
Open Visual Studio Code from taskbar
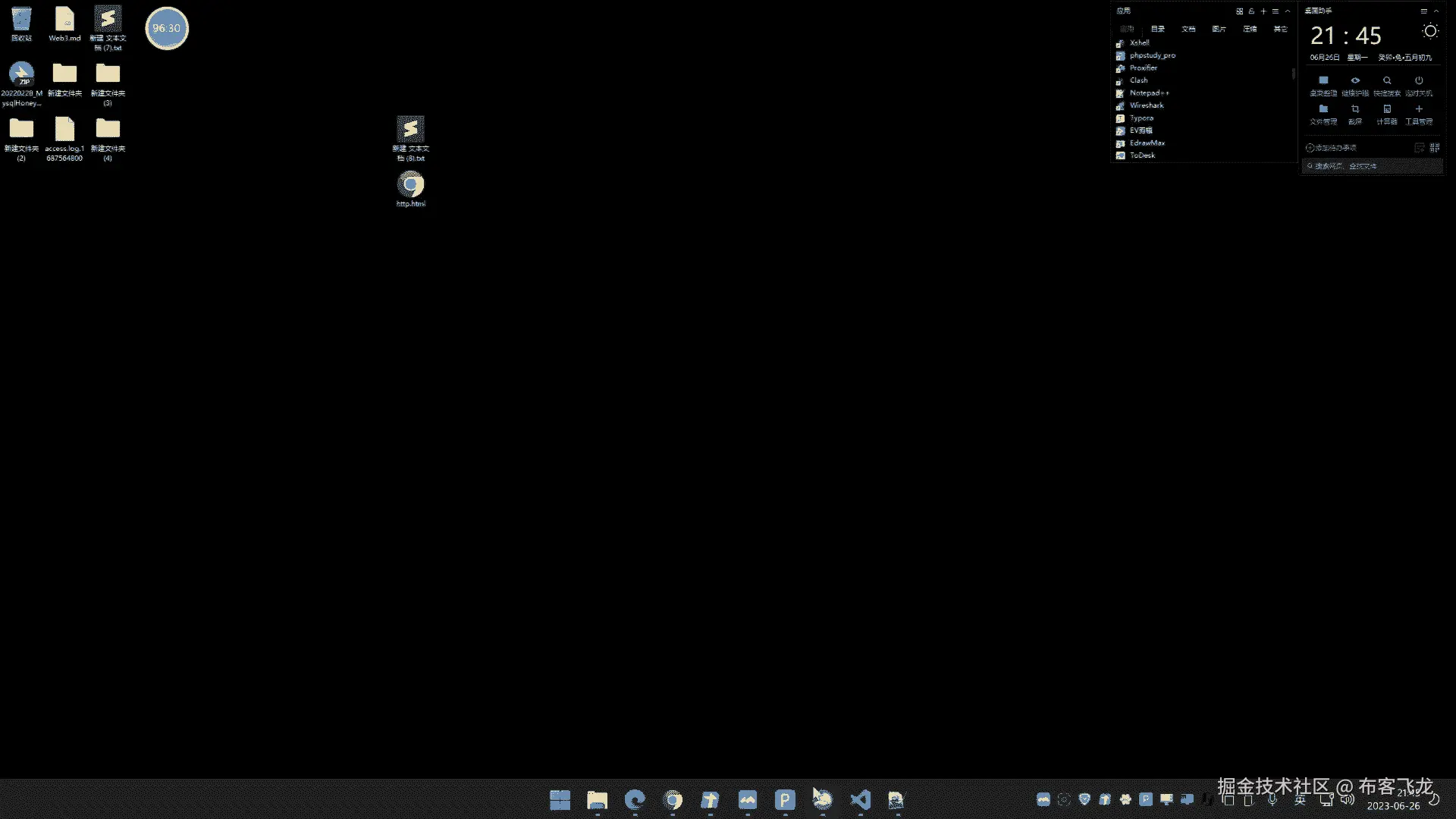(x=860, y=799)
